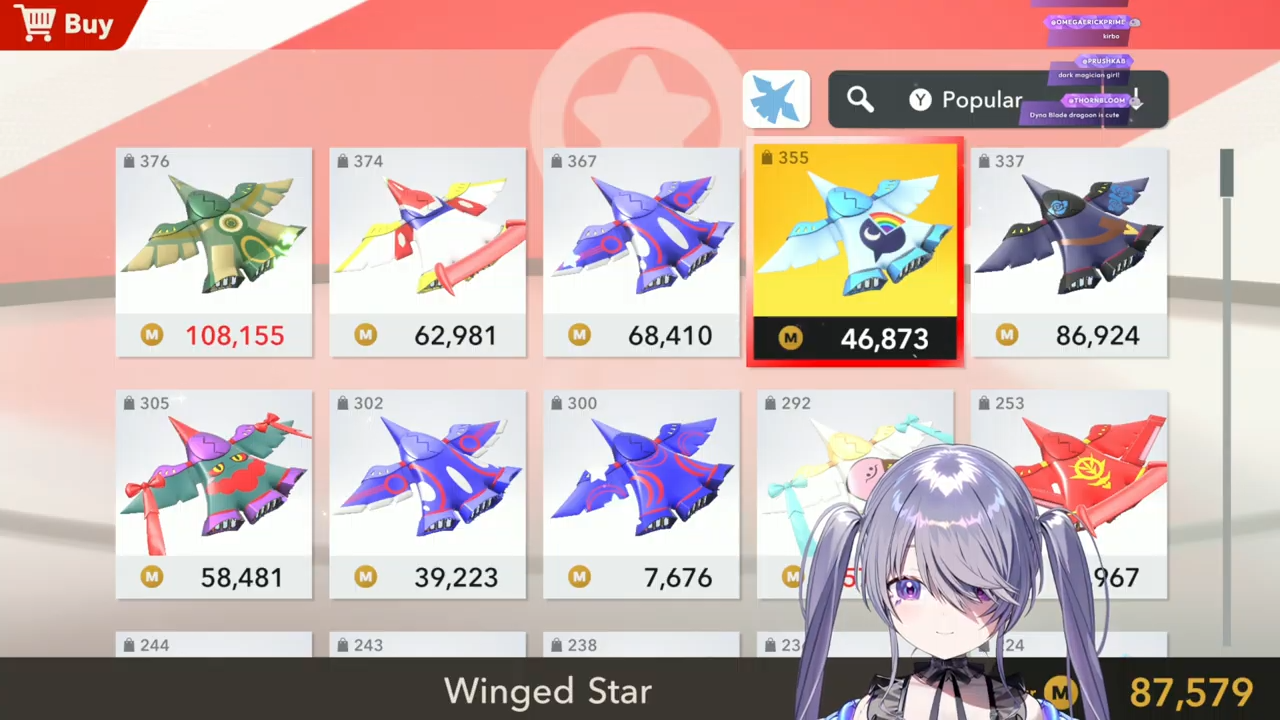Choose the green star design priced 108,155
The height and width of the screenshot is (720, 1280).
click(214, 252)
